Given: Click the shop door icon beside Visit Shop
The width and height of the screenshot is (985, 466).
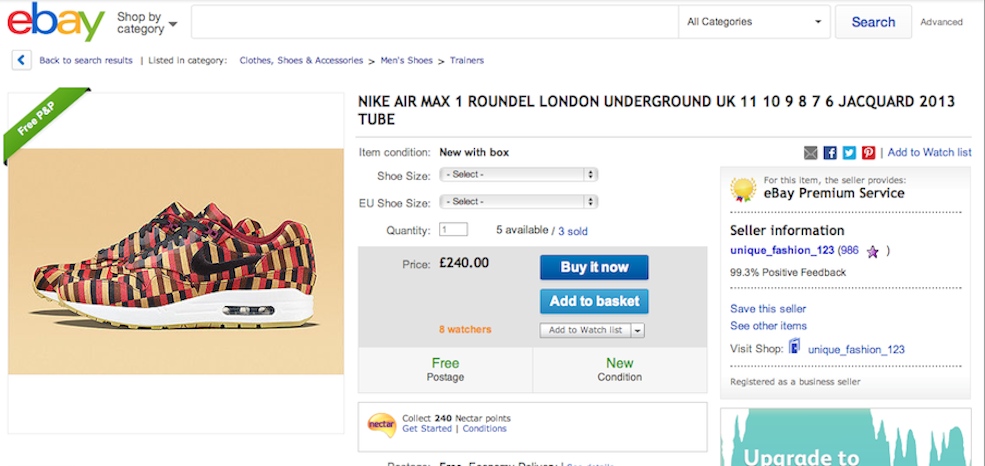Looking at the screenshot, I should (x=794, y=348).
